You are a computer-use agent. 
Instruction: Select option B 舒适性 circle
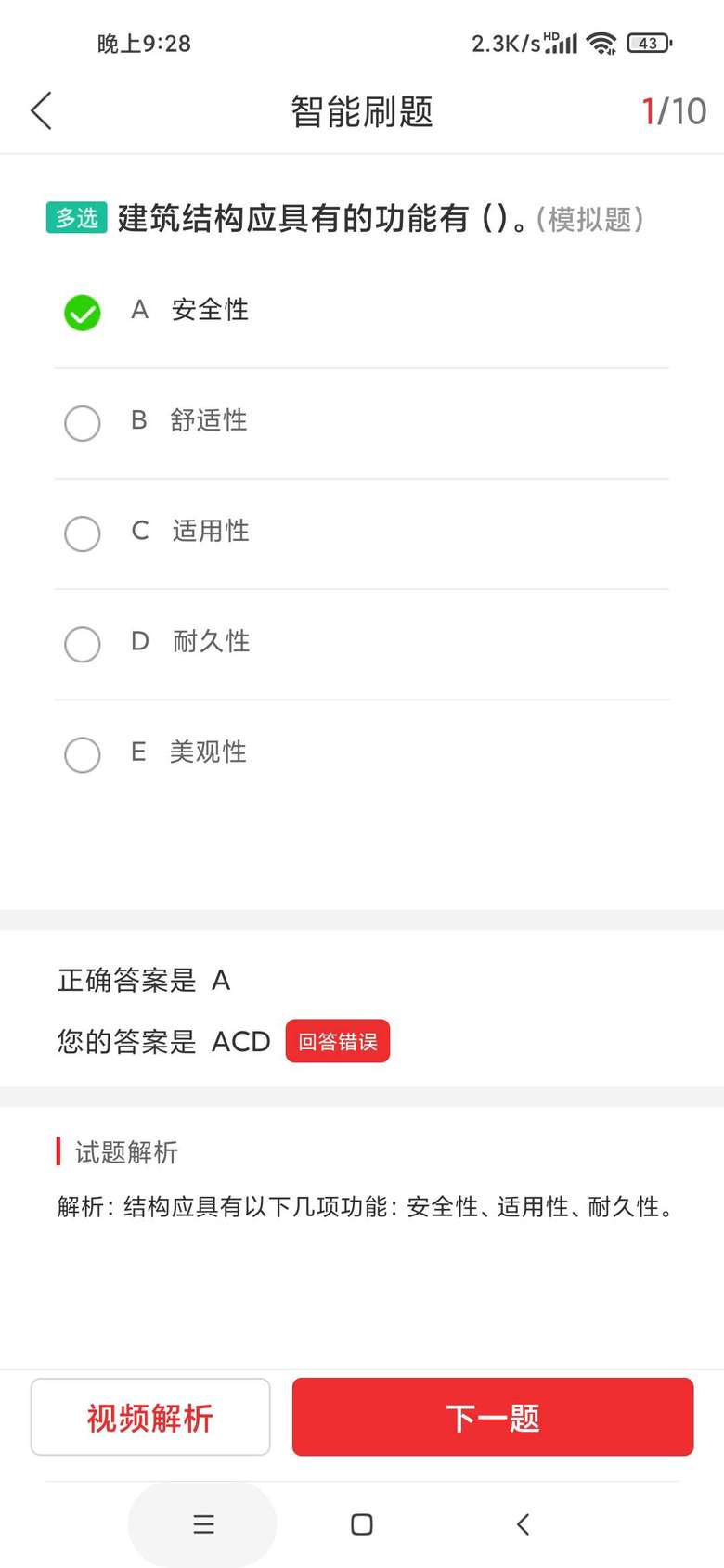(83, 423)
